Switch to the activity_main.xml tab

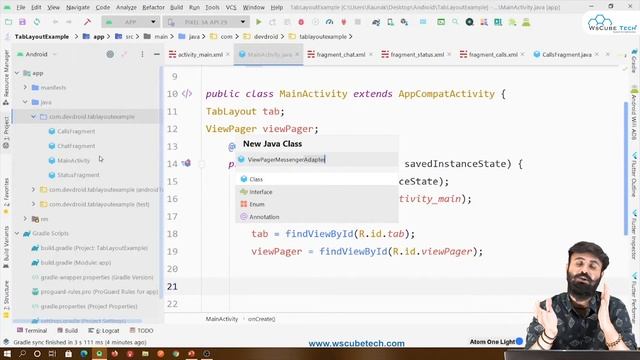[200, 54]
